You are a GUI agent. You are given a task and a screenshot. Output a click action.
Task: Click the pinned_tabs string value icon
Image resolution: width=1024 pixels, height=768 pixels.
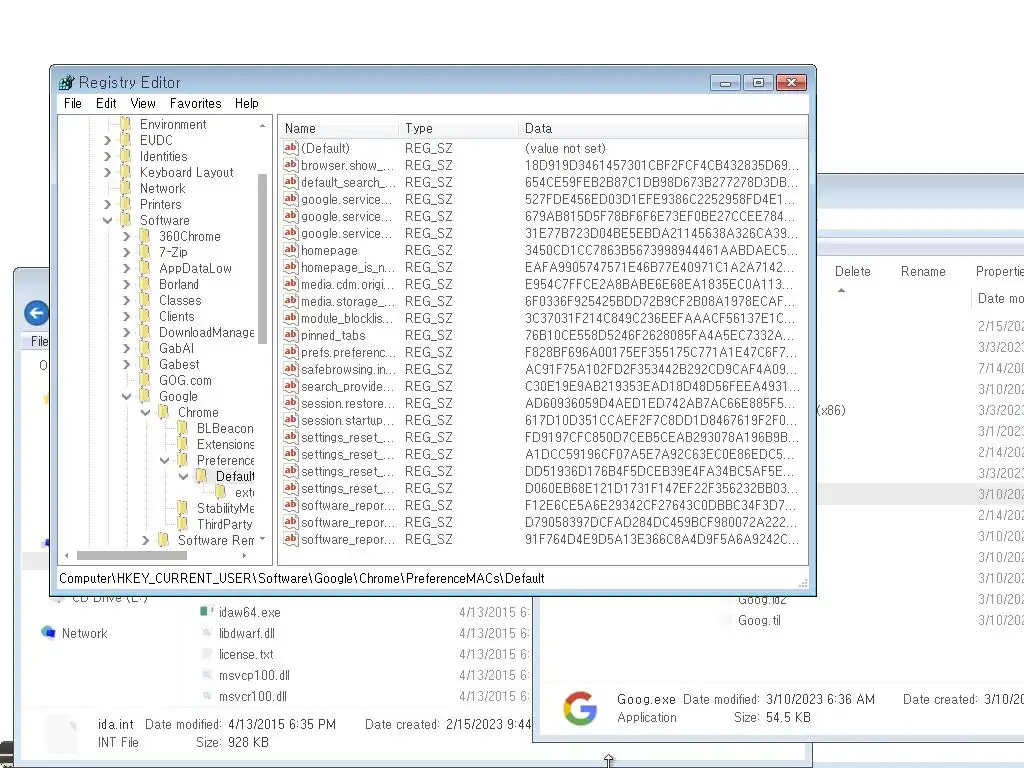point(291,335)
